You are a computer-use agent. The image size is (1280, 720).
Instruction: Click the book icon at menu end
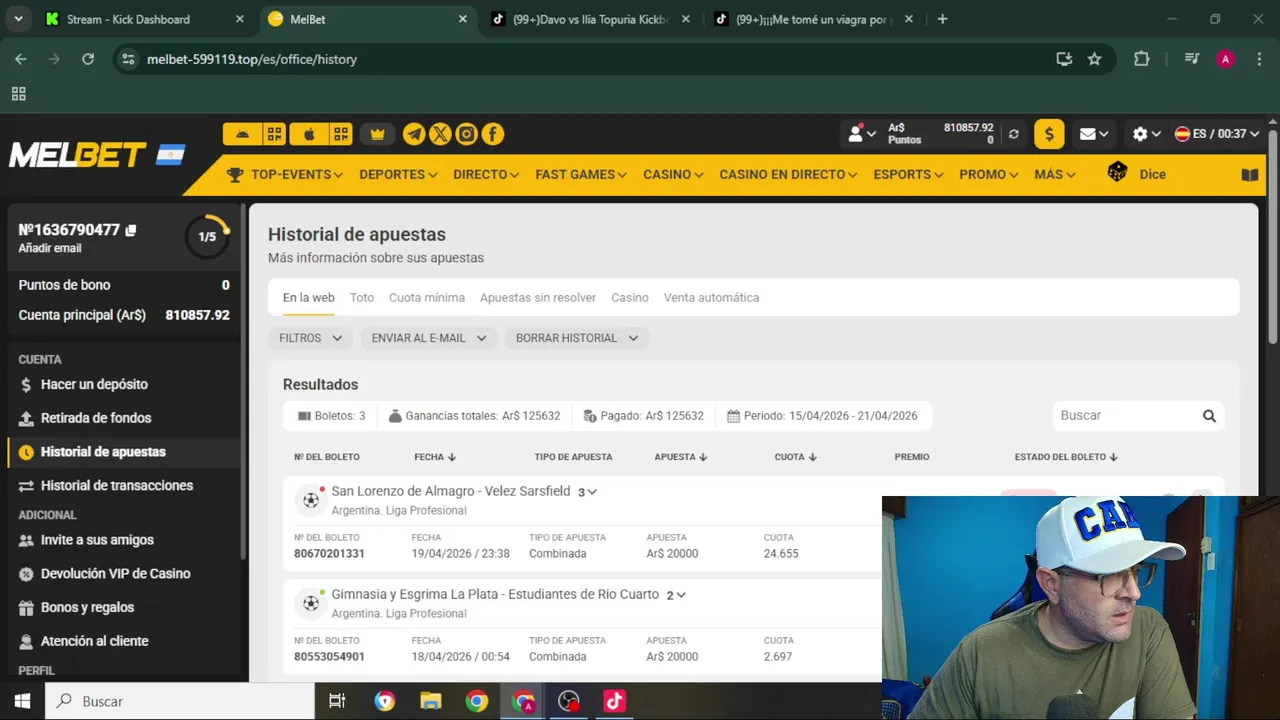1250,174
